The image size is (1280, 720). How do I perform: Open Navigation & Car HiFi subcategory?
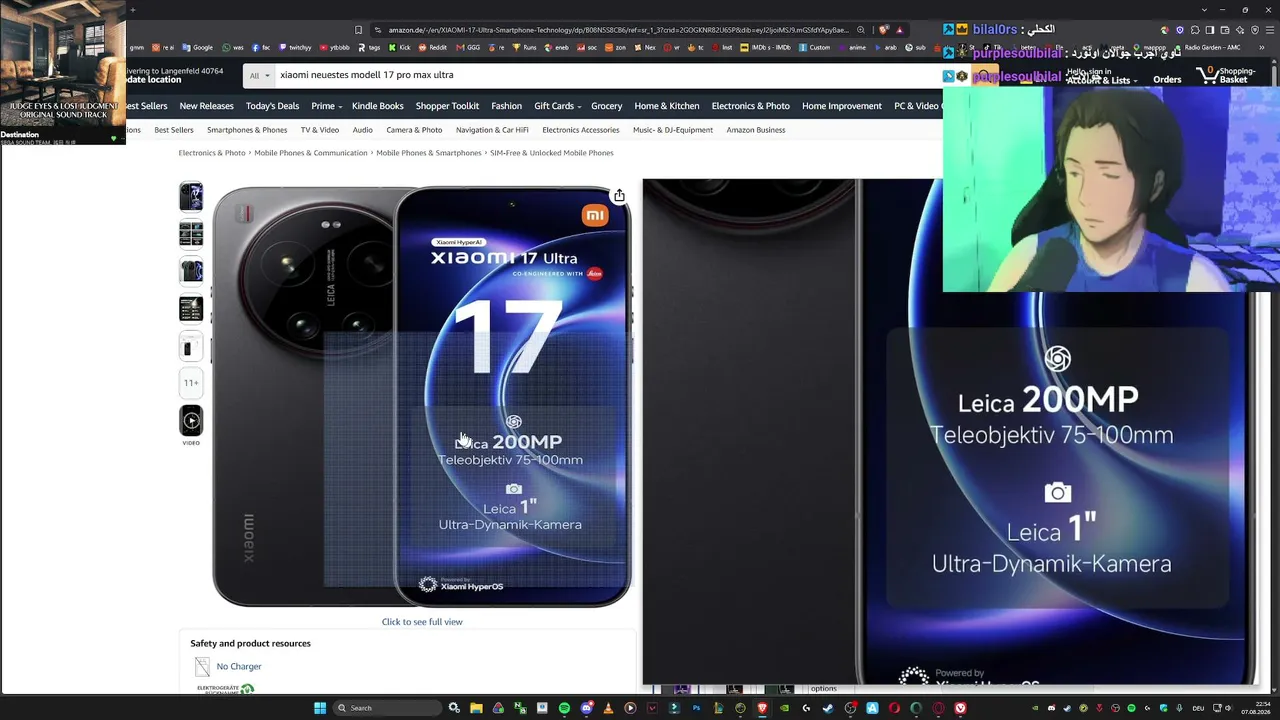pyautogui.click(x=492, y=130)
